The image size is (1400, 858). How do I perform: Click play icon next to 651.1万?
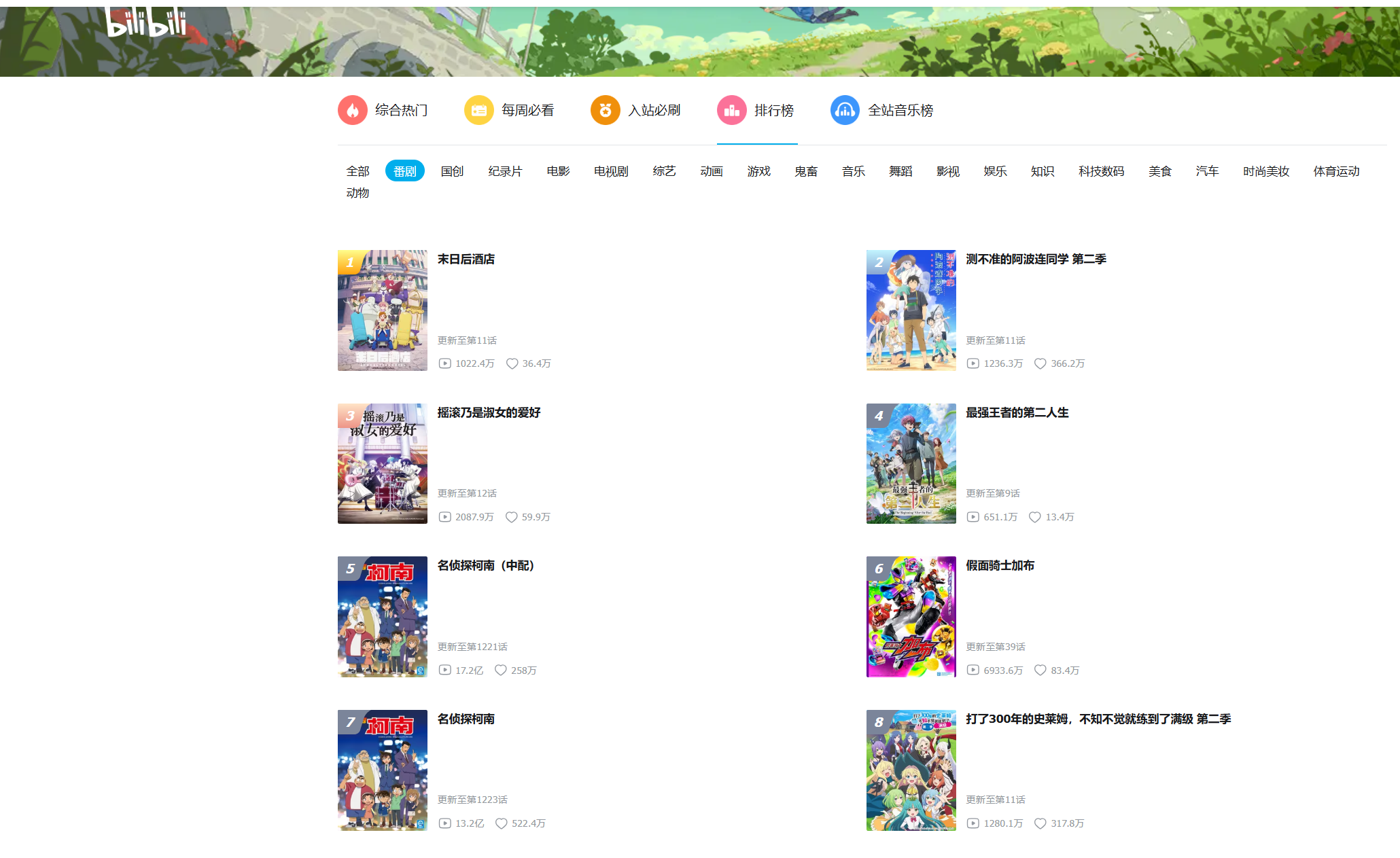click(973, 517)
